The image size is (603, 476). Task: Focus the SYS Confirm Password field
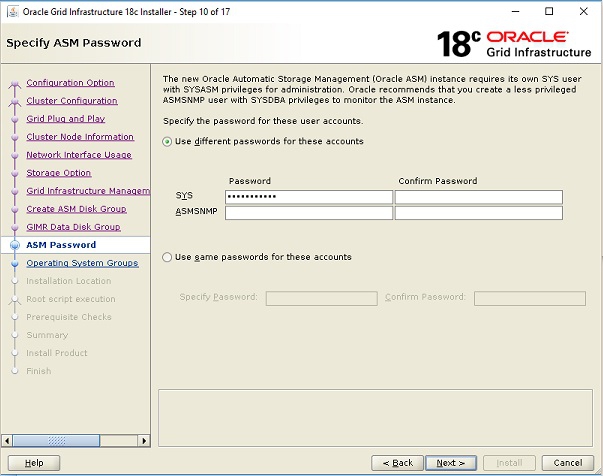[x=479, y=197]
